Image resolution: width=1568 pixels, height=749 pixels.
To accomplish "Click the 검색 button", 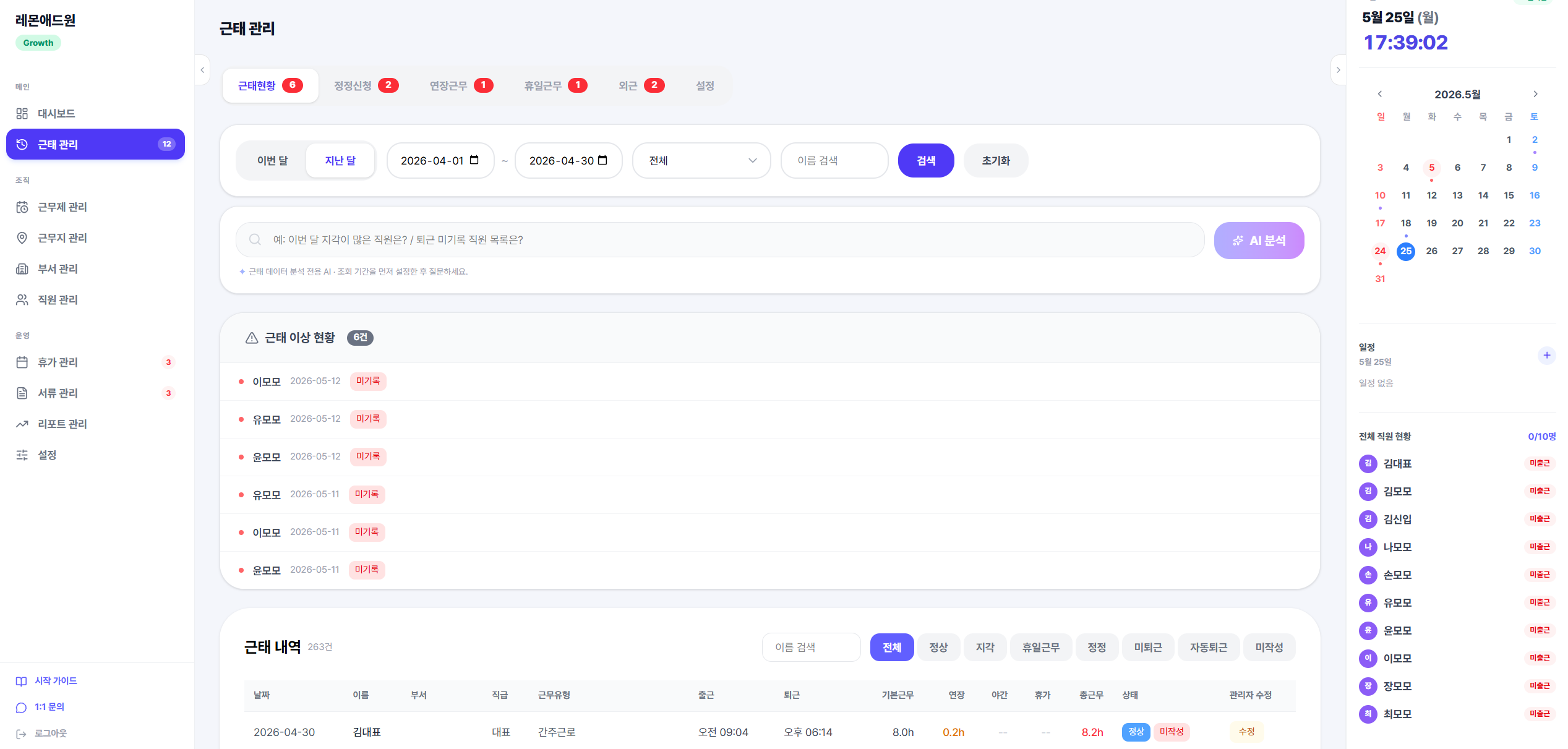I will [926, 161].
